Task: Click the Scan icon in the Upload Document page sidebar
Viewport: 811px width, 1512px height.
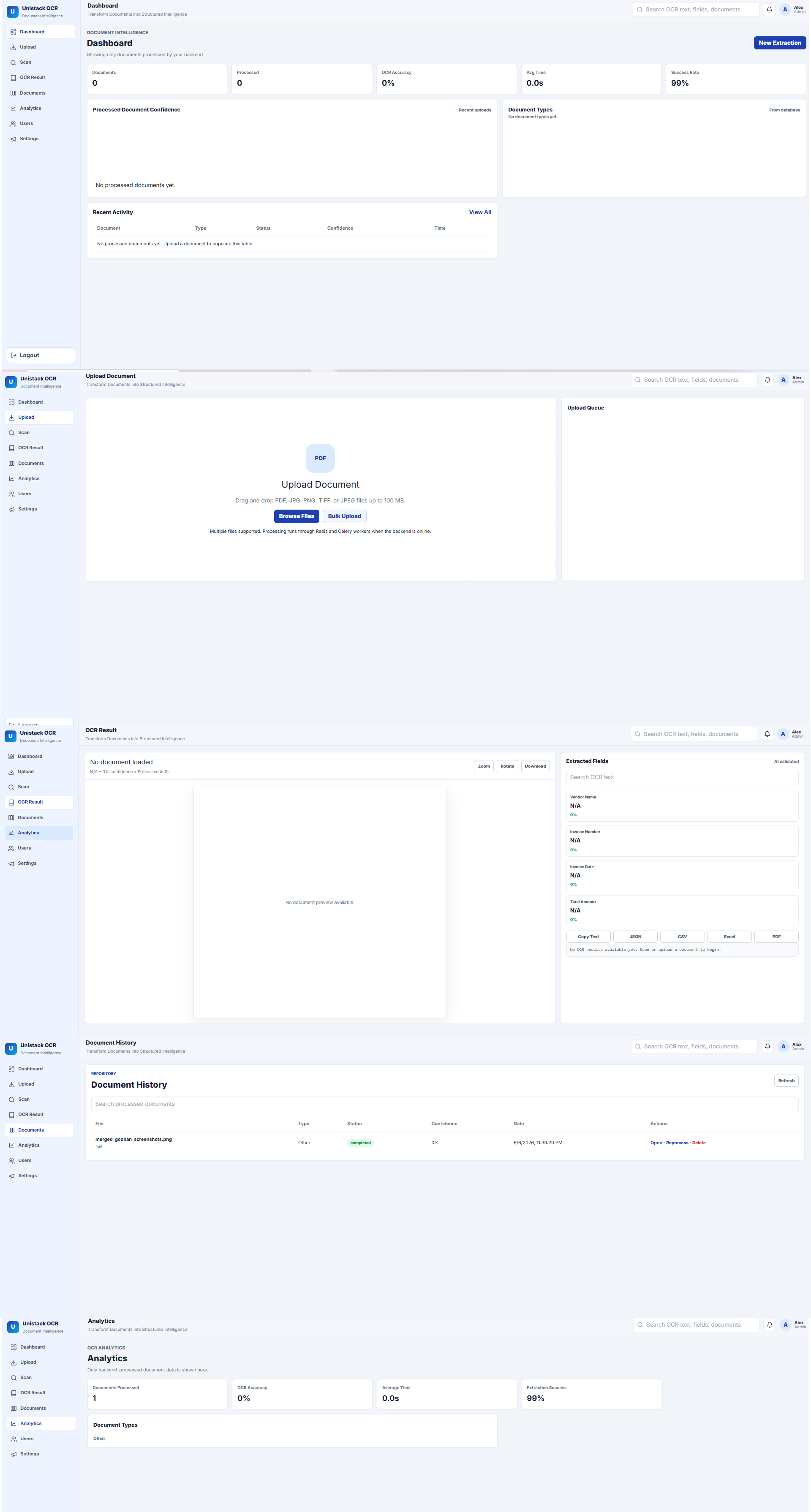Action: point(11,433)
